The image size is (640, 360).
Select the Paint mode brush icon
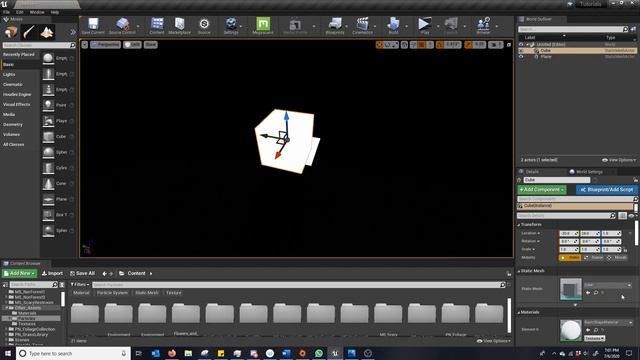(29, 32)
